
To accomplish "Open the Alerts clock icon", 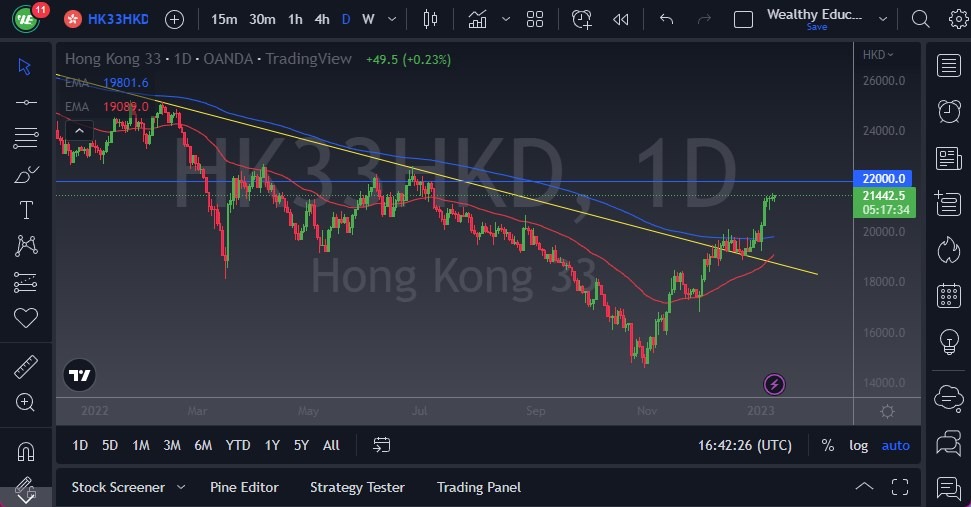I will pyautogui.click(x=949, y=111).
